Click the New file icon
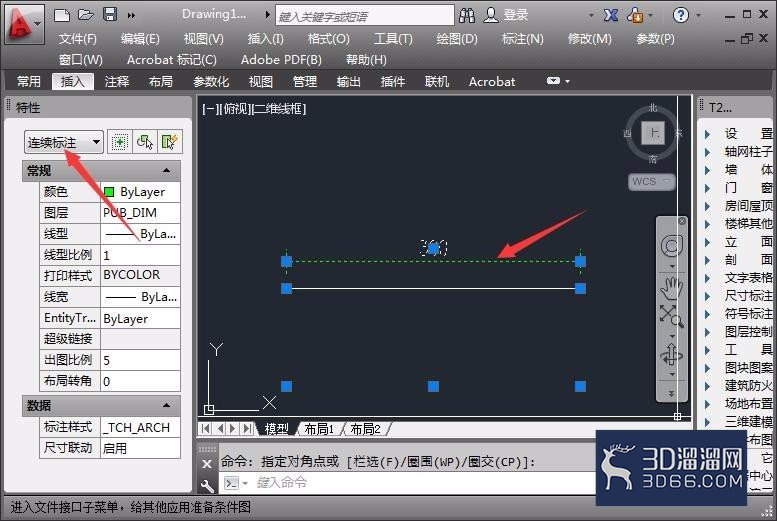Screen dimensions: 777x521 61,15
